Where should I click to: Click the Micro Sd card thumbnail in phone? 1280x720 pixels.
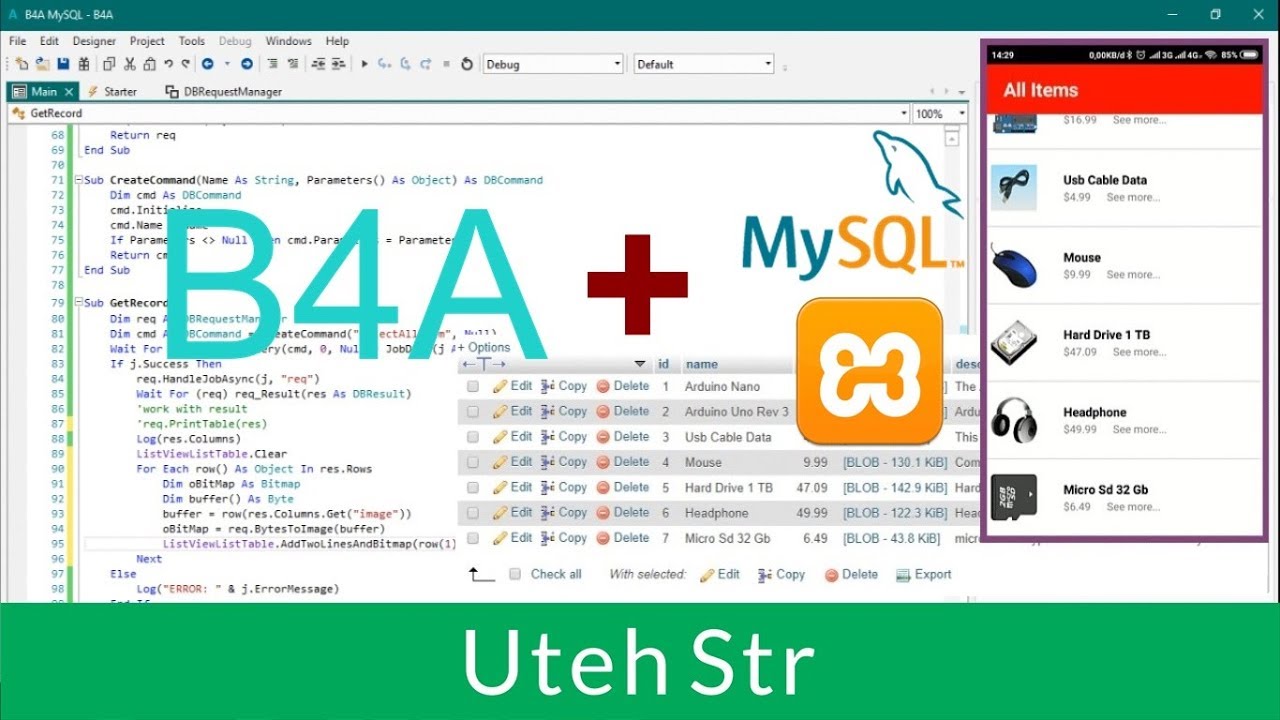click(1015, 497)
